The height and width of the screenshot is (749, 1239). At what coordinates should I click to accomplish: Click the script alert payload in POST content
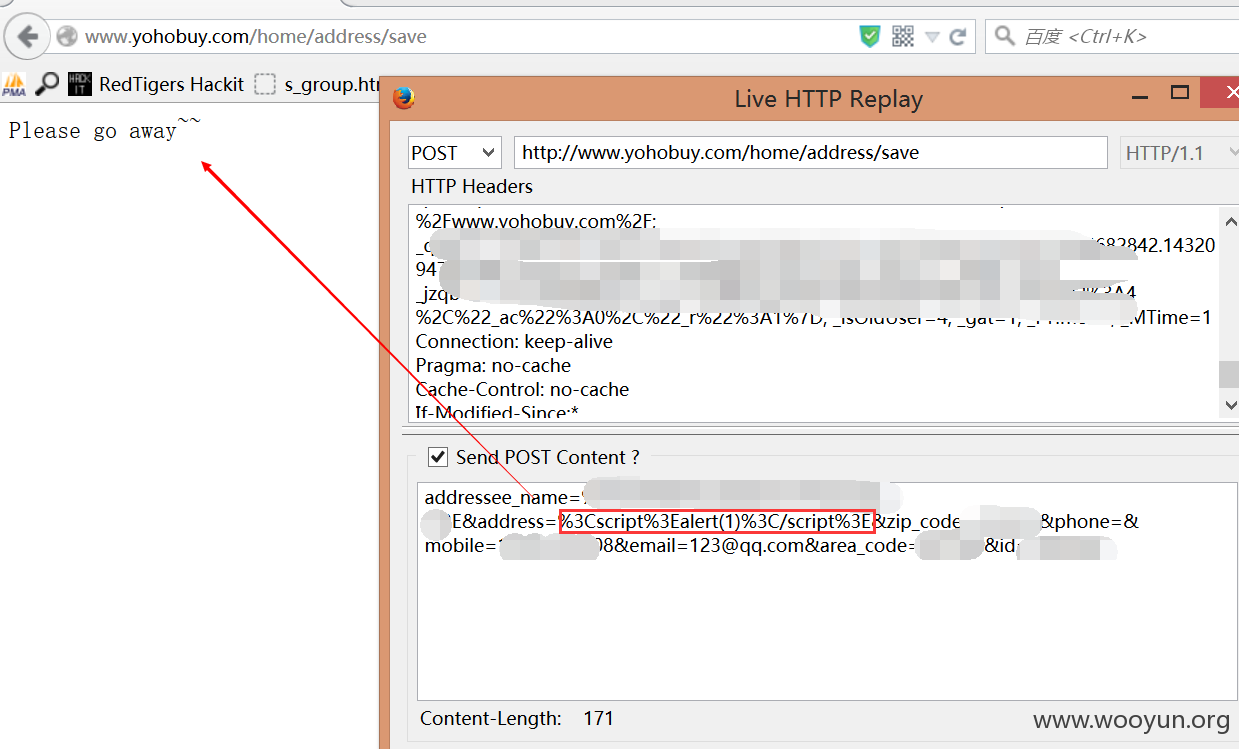tap(717, 521)
